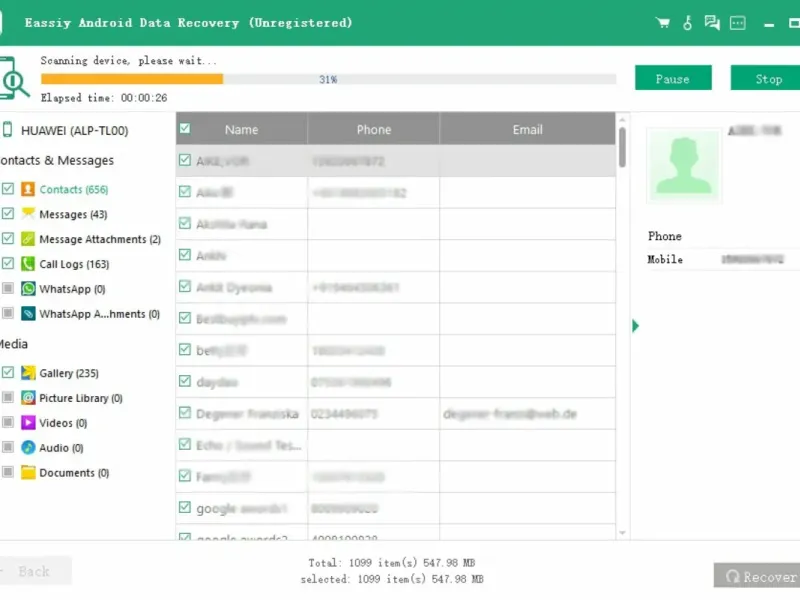
Task: Toggle the Picture Library (0) checkbox
Action: tap(8, 397)
